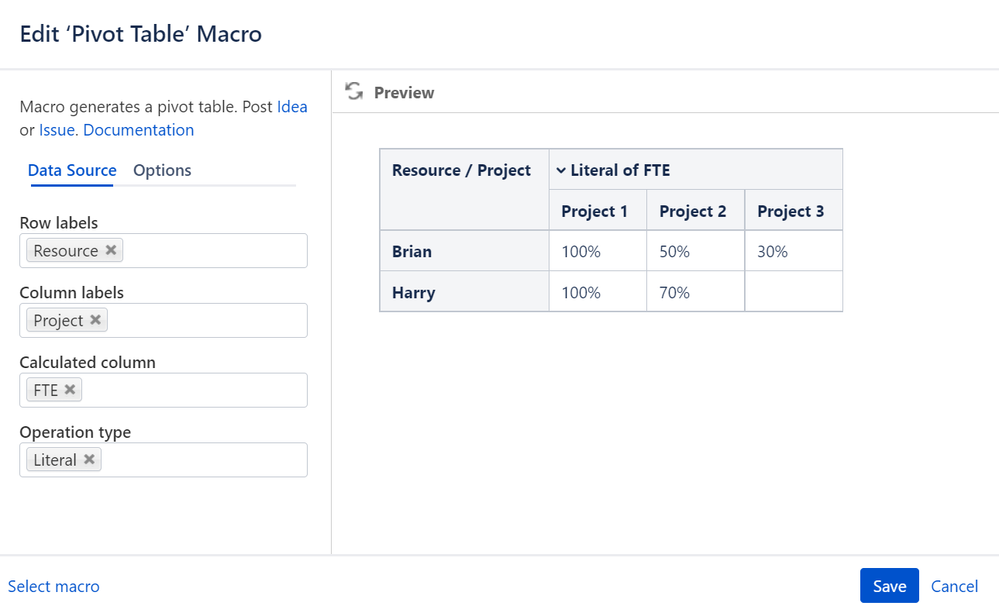Remove the FTE tag from Calculated column
Viewport: 999px width, 609px height.
[70, 390]
